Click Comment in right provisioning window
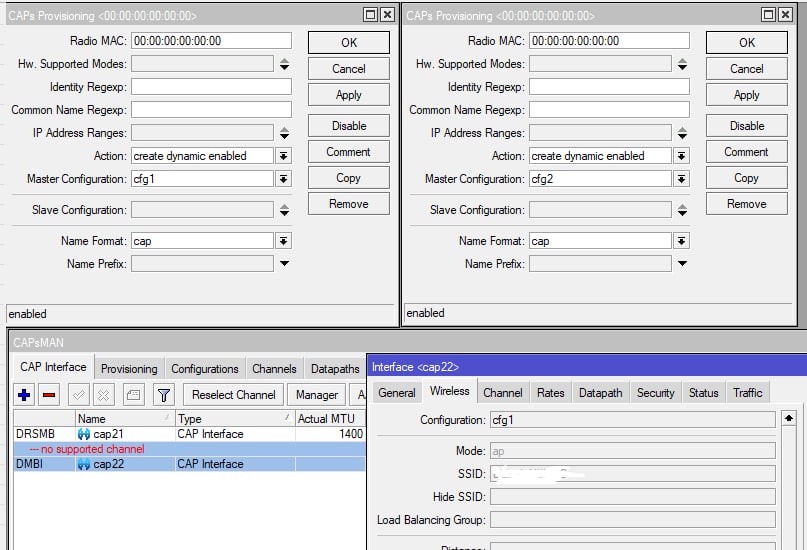 tap(747, 152)
